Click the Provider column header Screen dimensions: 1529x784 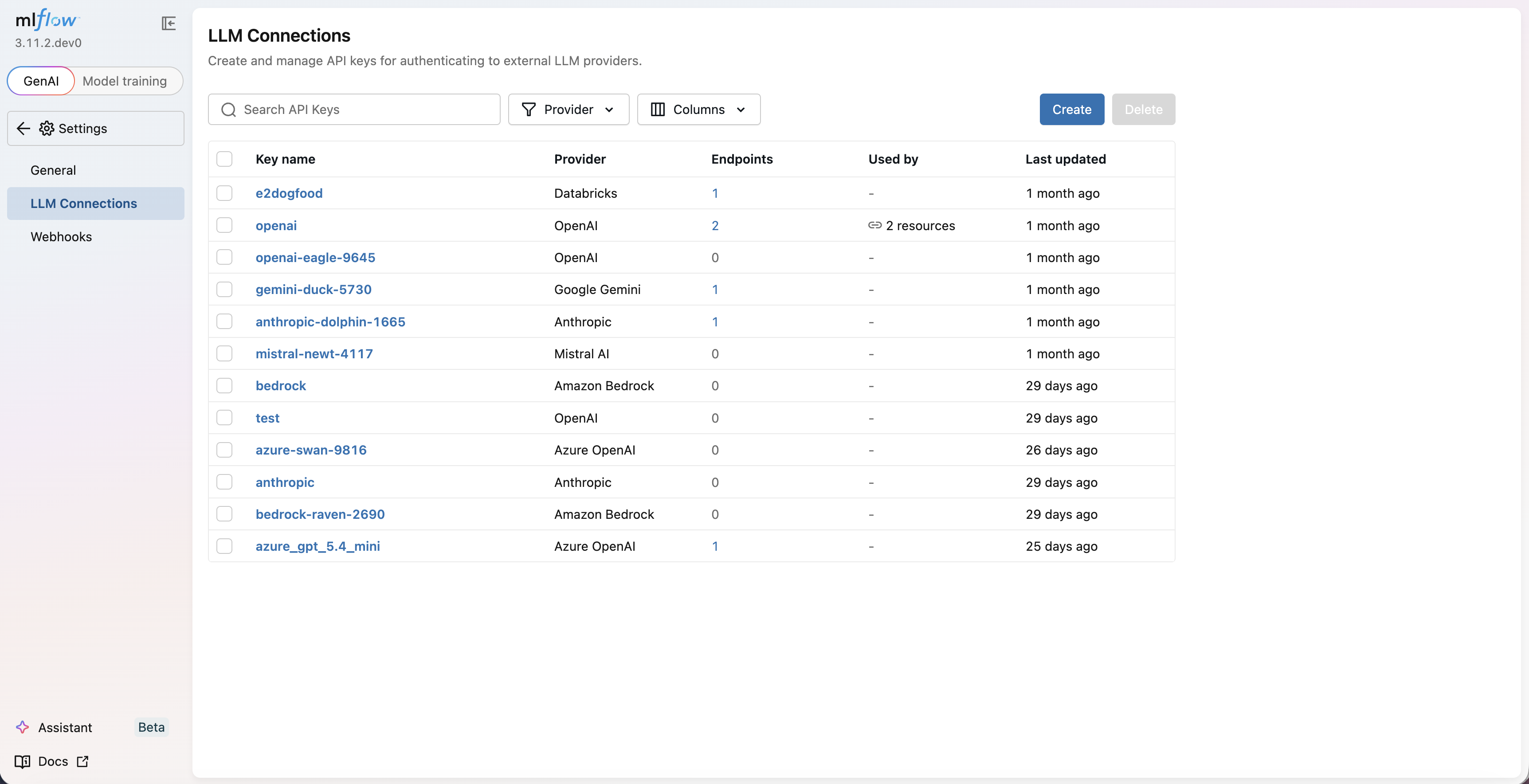580,158
